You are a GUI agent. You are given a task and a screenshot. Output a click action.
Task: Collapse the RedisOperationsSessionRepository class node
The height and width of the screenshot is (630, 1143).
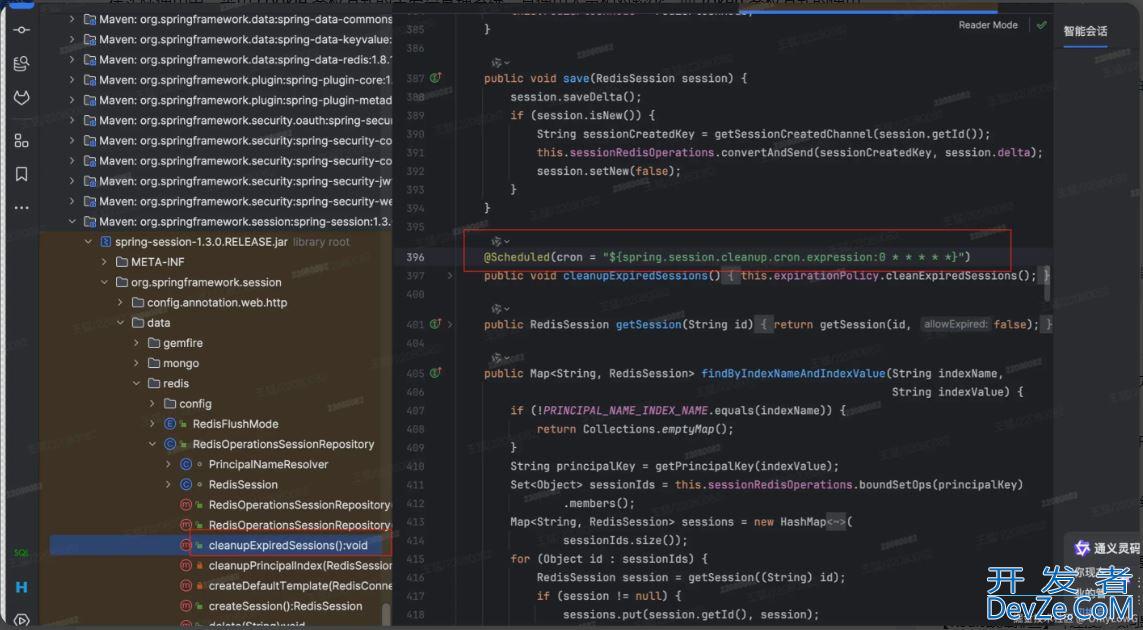pos(152,444)
